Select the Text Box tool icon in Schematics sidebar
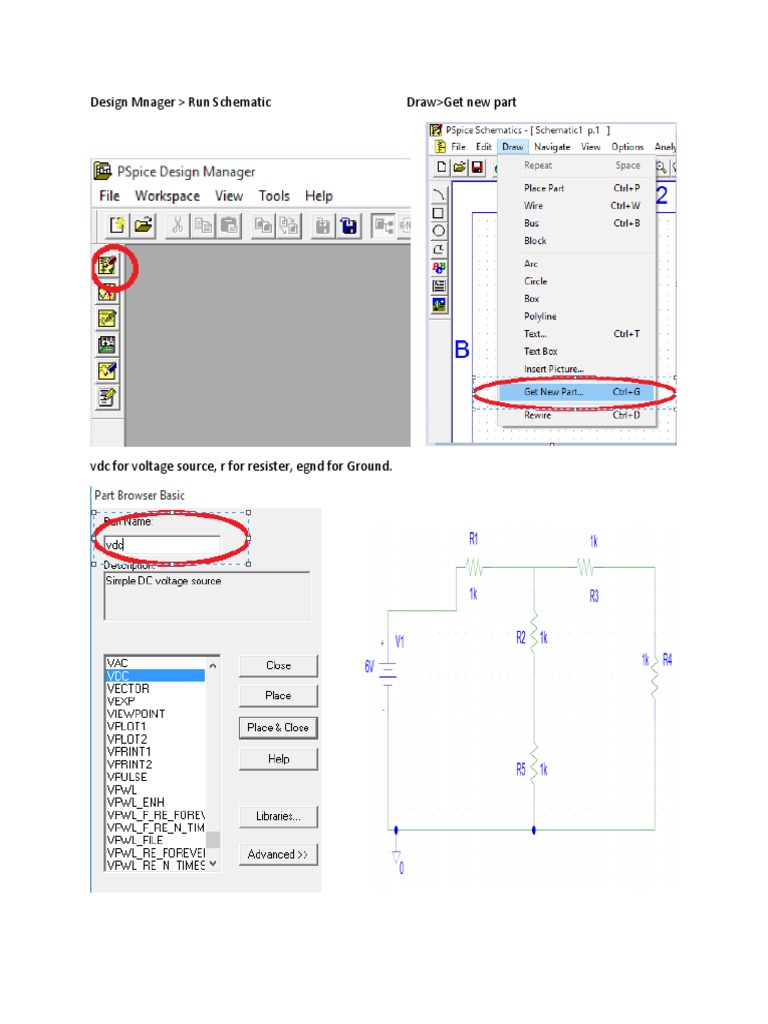This screenshot has height=1024, width=768. click(x=439, y=285)
